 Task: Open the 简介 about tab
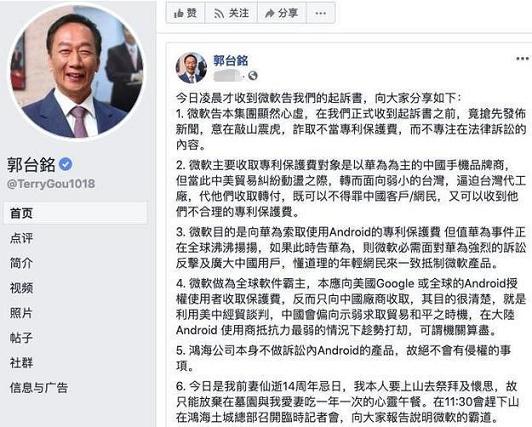[21, 263]
